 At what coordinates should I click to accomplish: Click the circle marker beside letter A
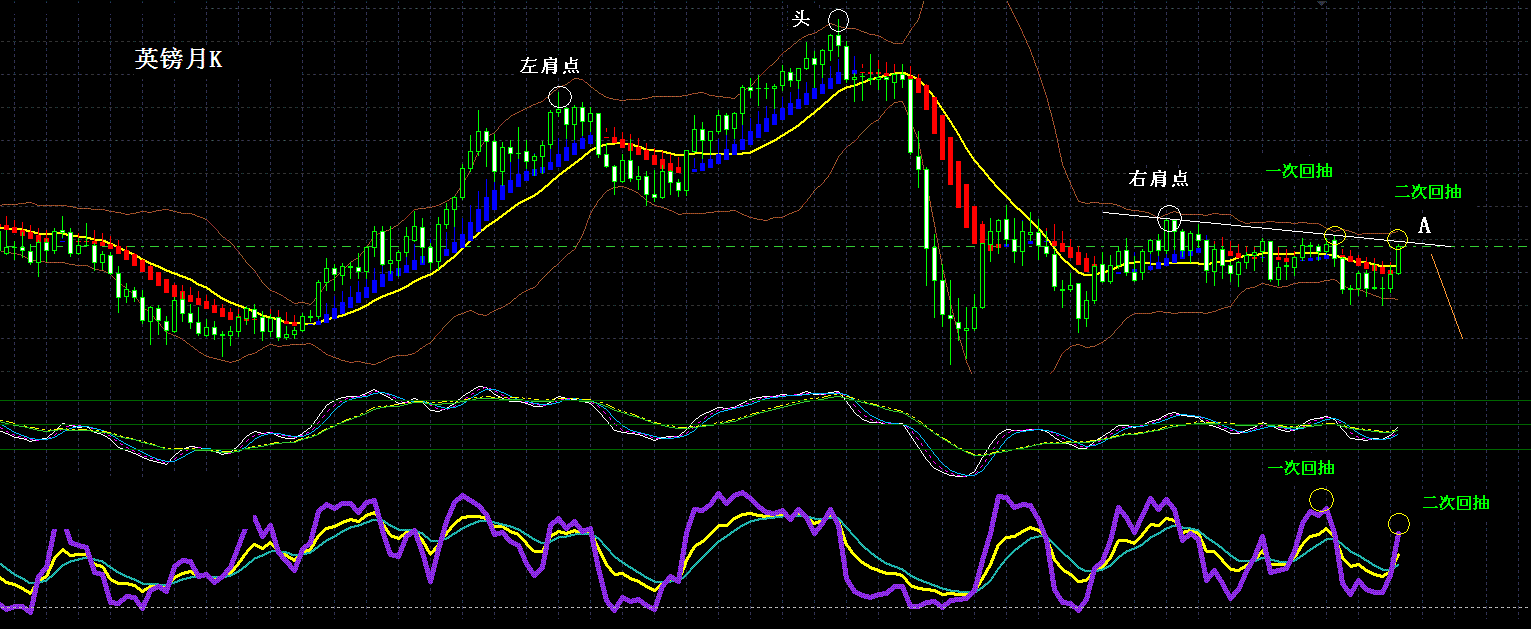1398,239
